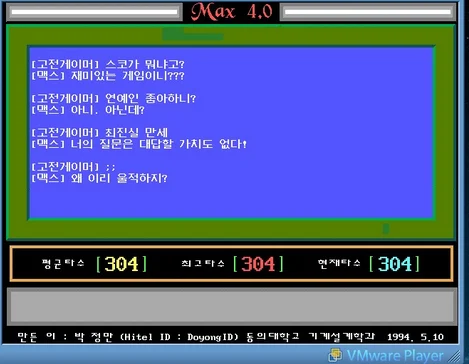Click the white progress bar right of the title
The image size is (469, 364).
[368, 12]
